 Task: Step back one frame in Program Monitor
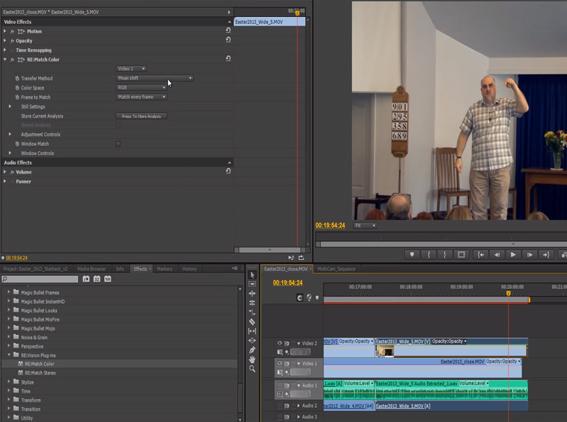click(497, 255)
